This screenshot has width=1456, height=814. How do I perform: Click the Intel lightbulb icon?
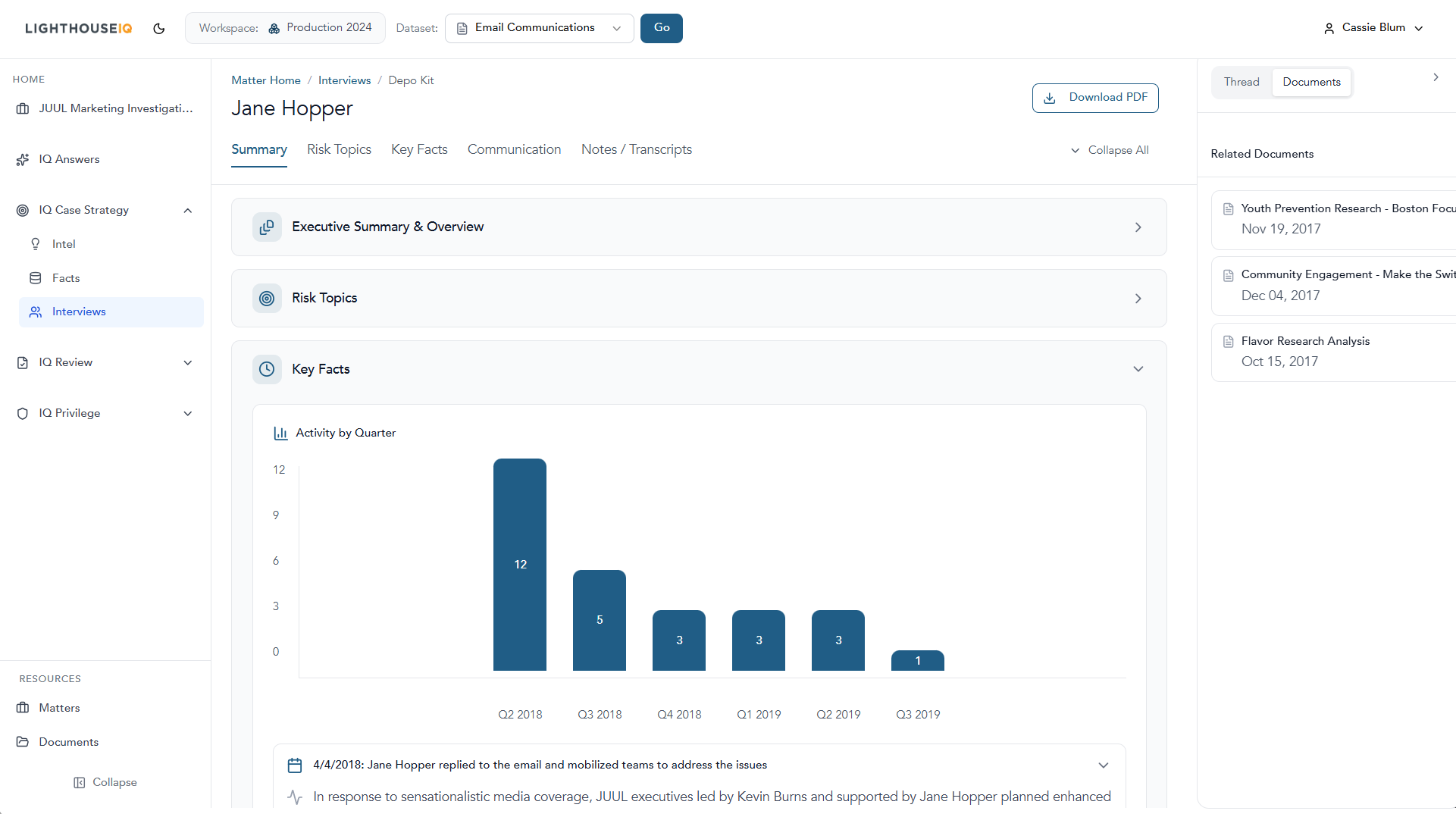[x=36, y=244]
